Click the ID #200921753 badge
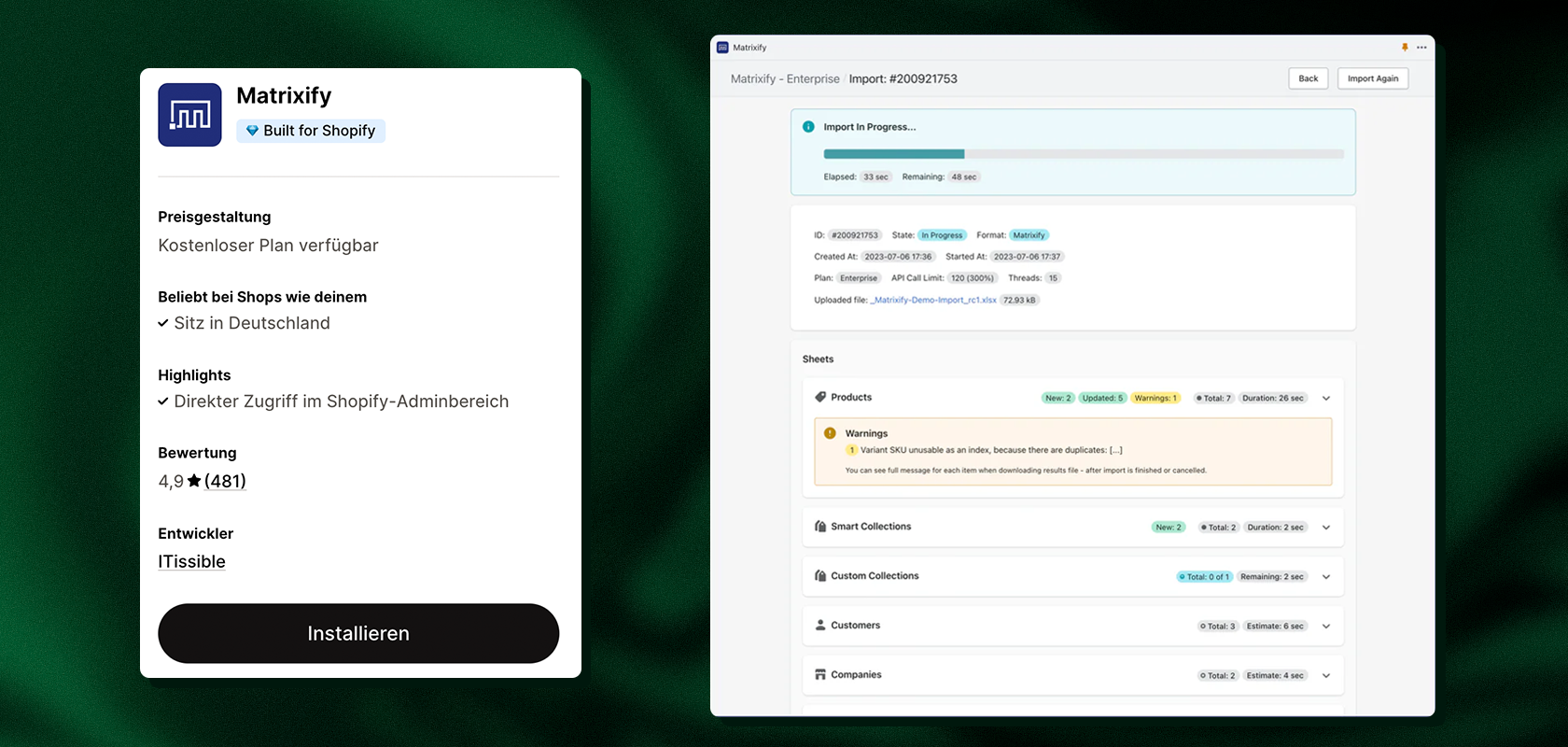This screenshot has width=1568, height=747. point(855,235)
